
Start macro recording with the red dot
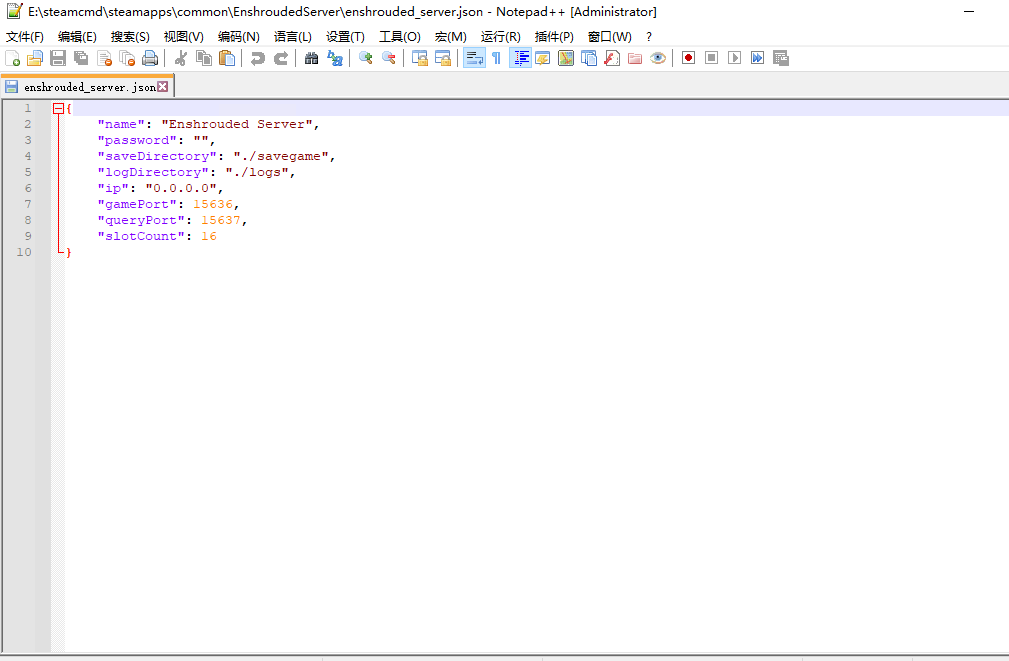[x=688, y=58]
